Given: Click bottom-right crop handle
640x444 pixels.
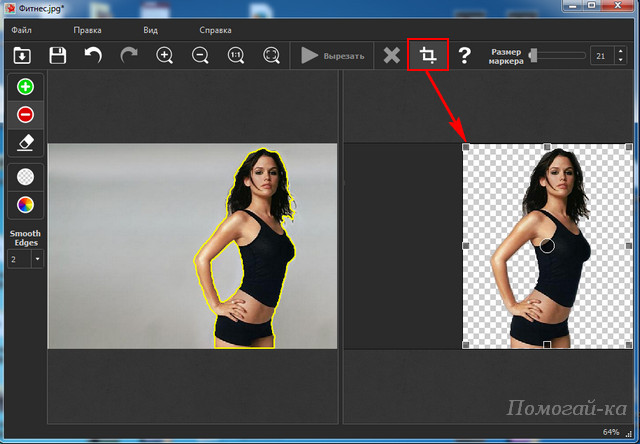Looking at the screenshot, I should click(629, 345).
